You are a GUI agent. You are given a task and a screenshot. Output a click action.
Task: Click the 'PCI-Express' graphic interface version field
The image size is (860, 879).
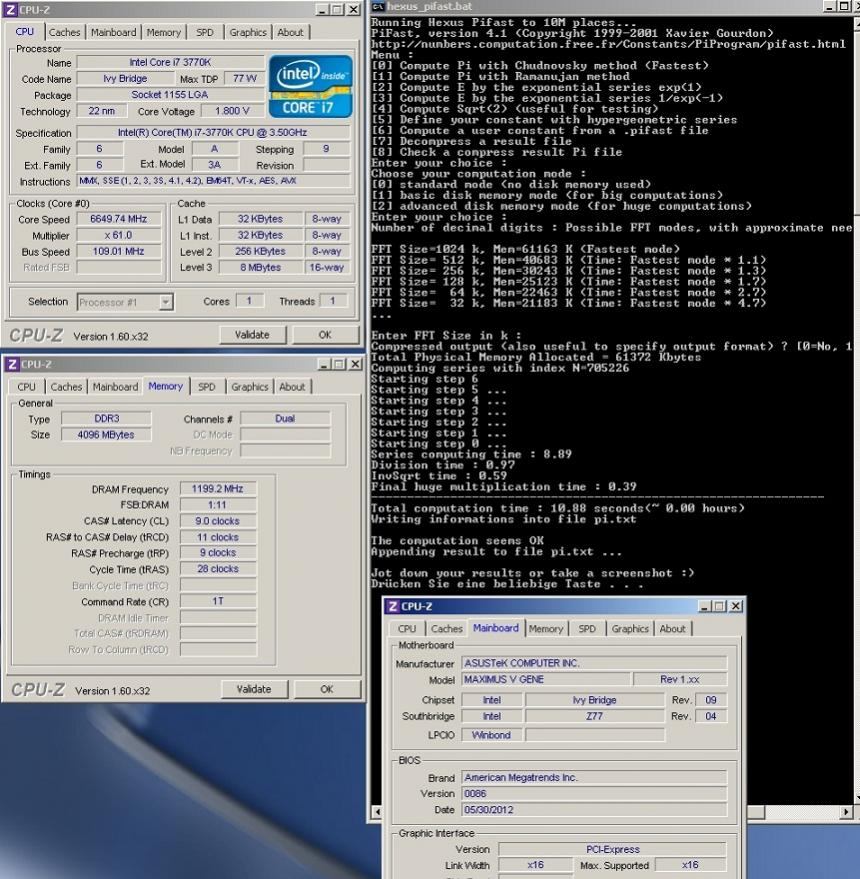pyautogui.click(x=613, y=849)
